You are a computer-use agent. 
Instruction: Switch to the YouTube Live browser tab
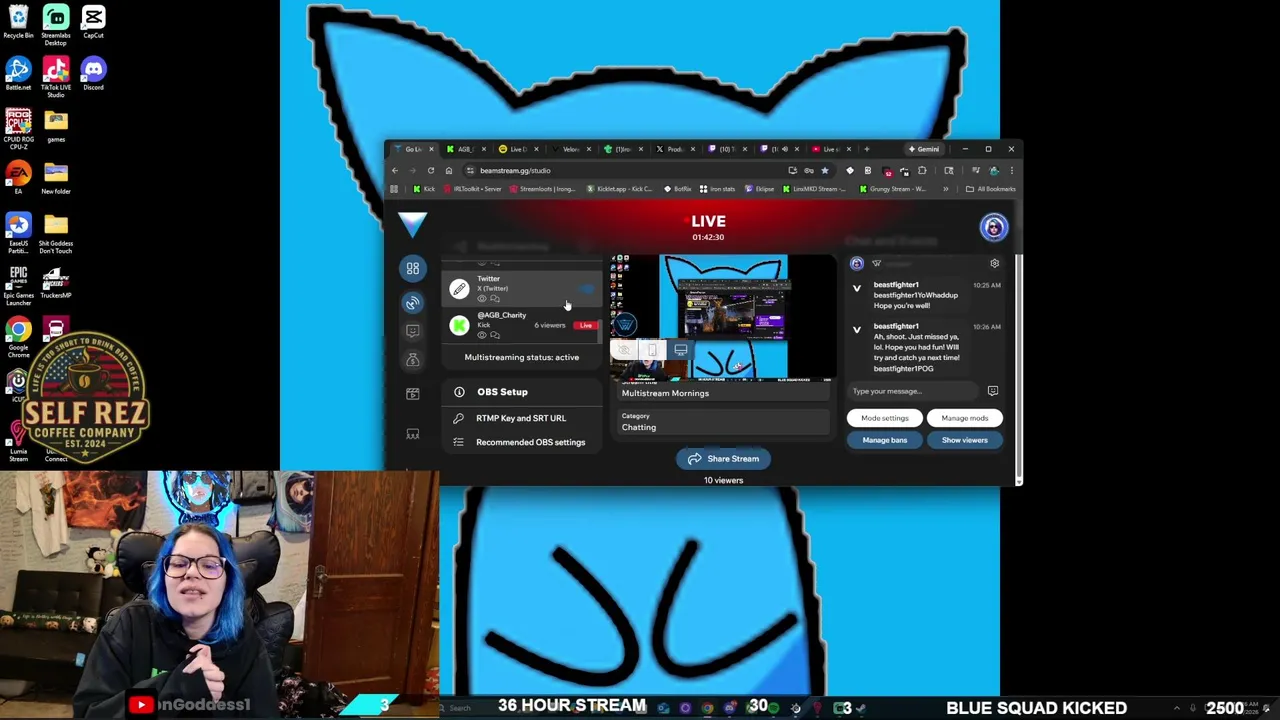pyautogui.click(x=830, y=149)
